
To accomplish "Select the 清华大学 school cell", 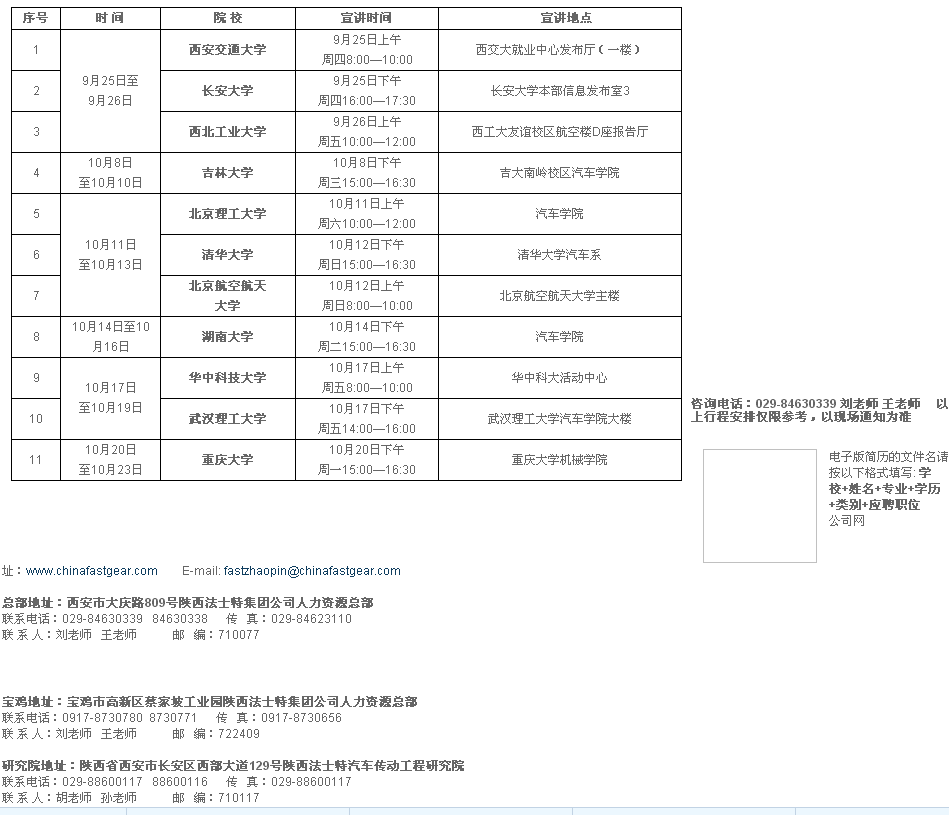I will pyautogui.click(x=227, y=254).
